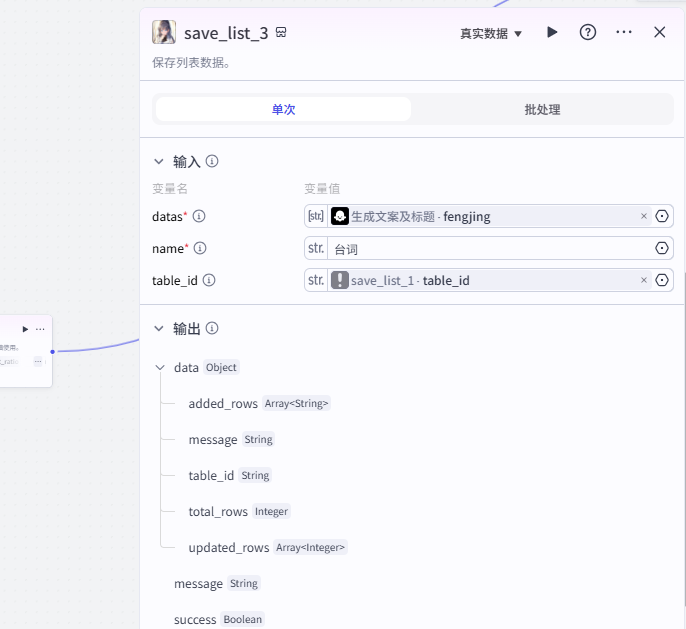Run the canvas node with its play icon
Screen dimensions: 686x629
[x=25, y=329]
